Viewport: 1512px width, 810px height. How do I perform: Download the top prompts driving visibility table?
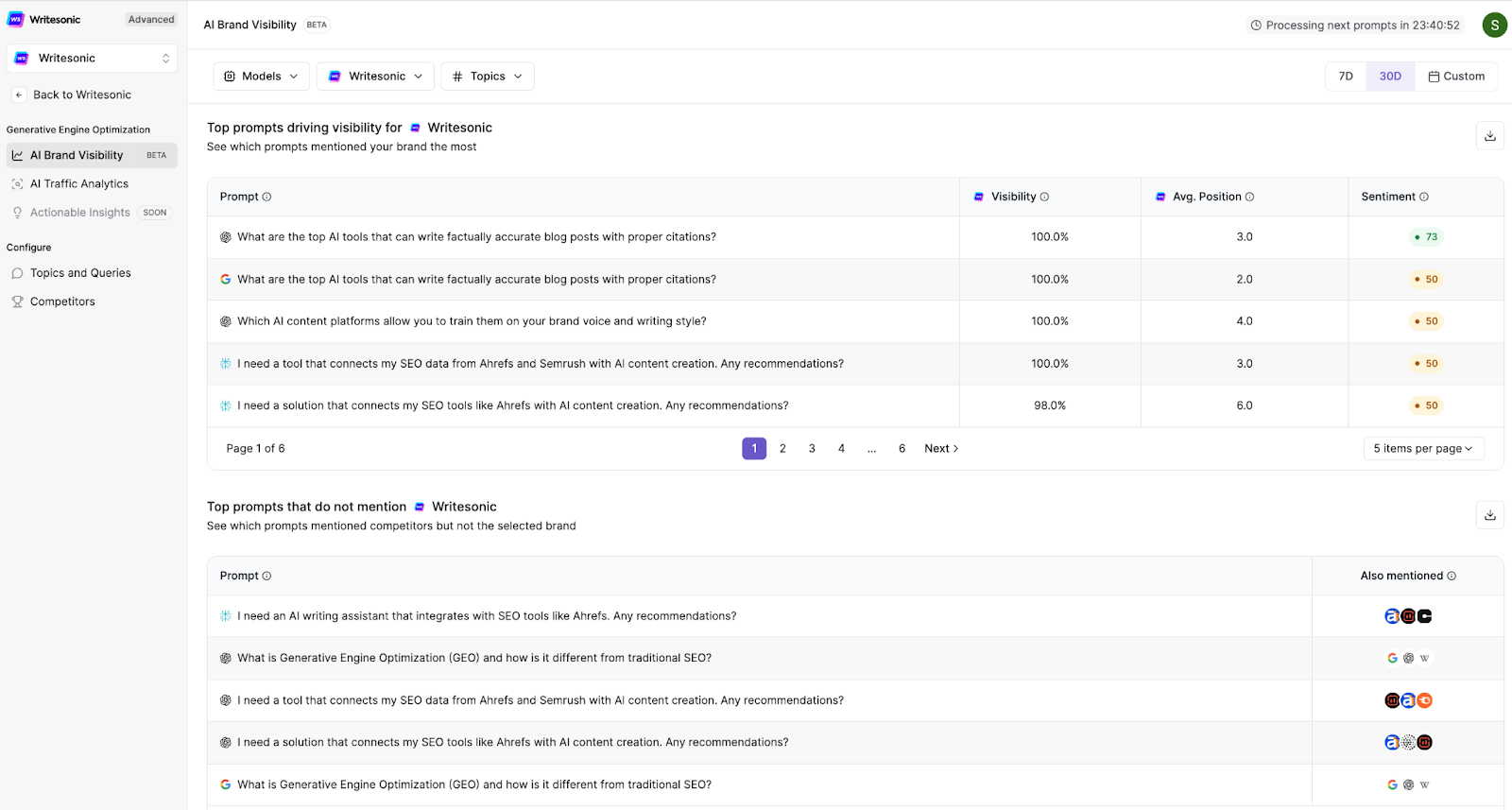1489,136
